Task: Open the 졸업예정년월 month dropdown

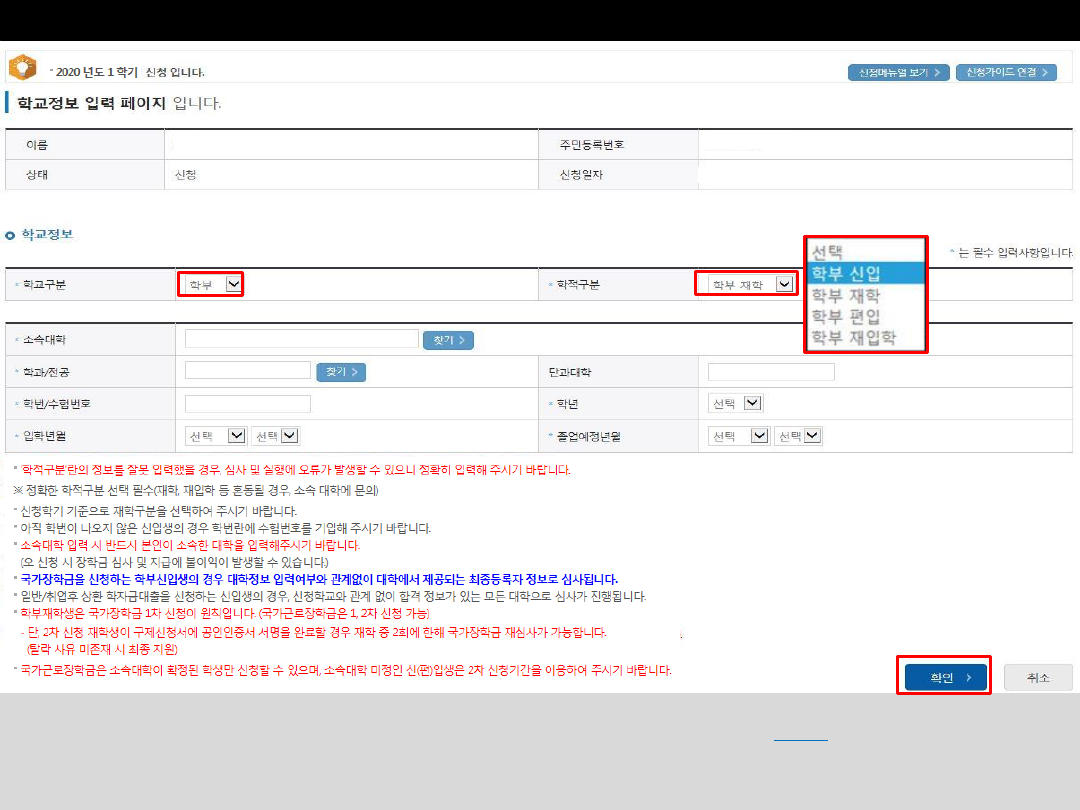Action: click(798, 436)
